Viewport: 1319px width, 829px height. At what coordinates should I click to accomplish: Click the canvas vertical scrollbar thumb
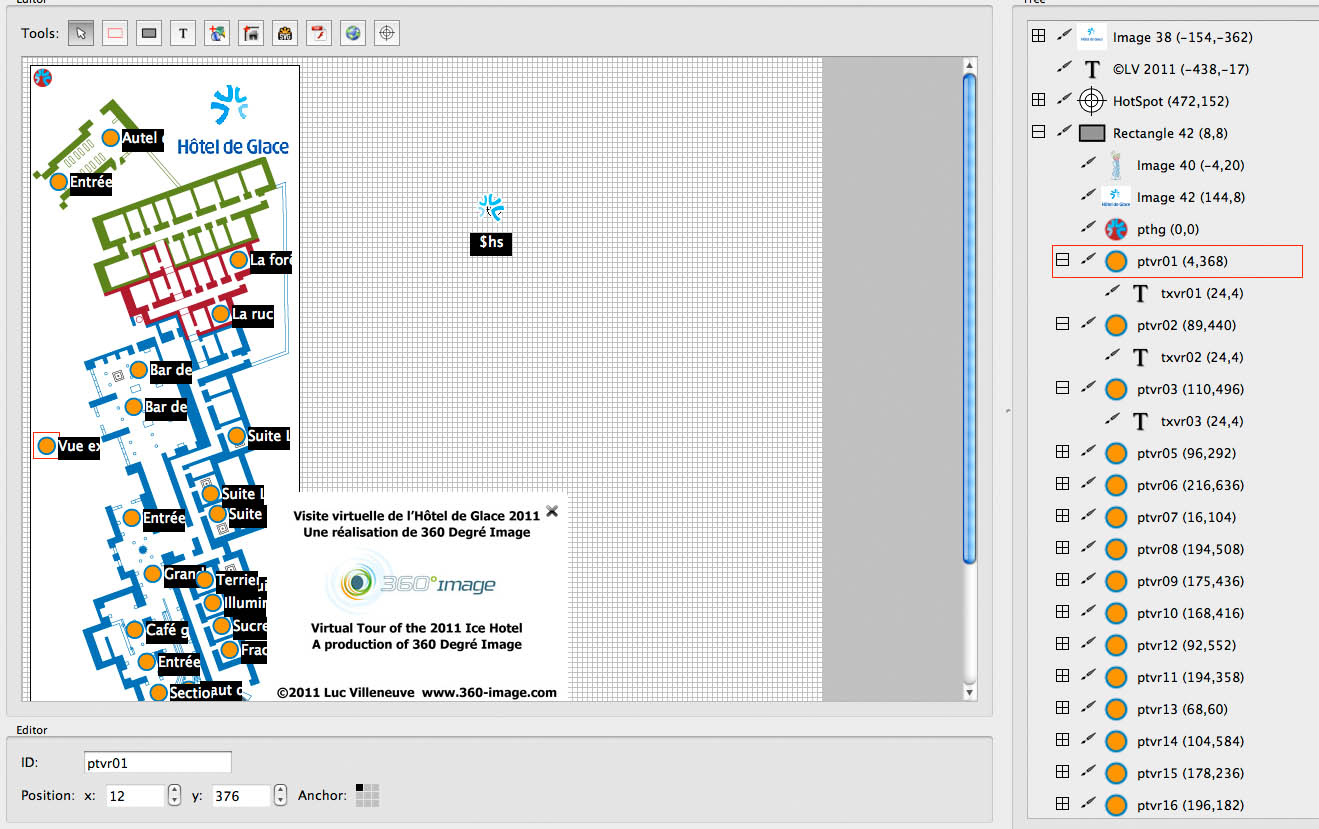tap(968, 318)
